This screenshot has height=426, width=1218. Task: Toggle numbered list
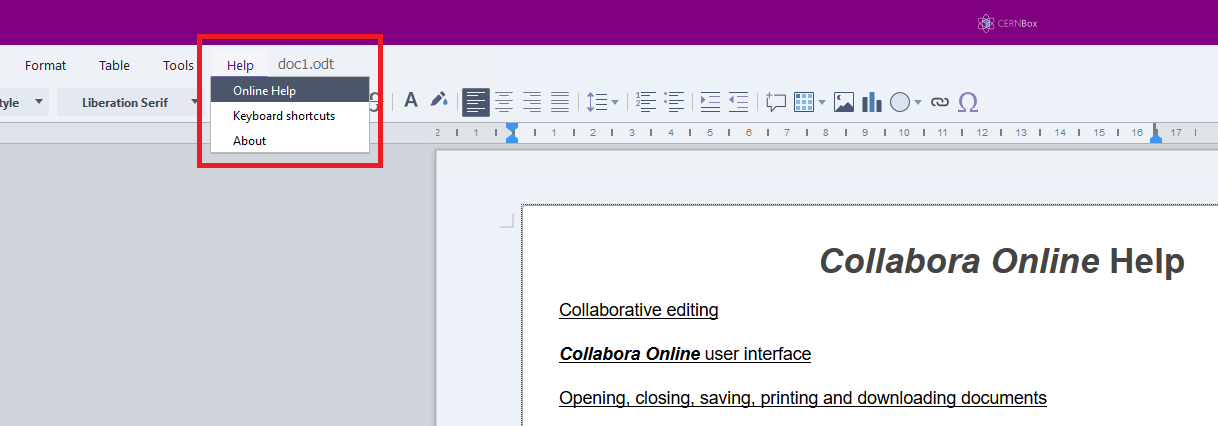pyautogui.click(x=646, y=101)
